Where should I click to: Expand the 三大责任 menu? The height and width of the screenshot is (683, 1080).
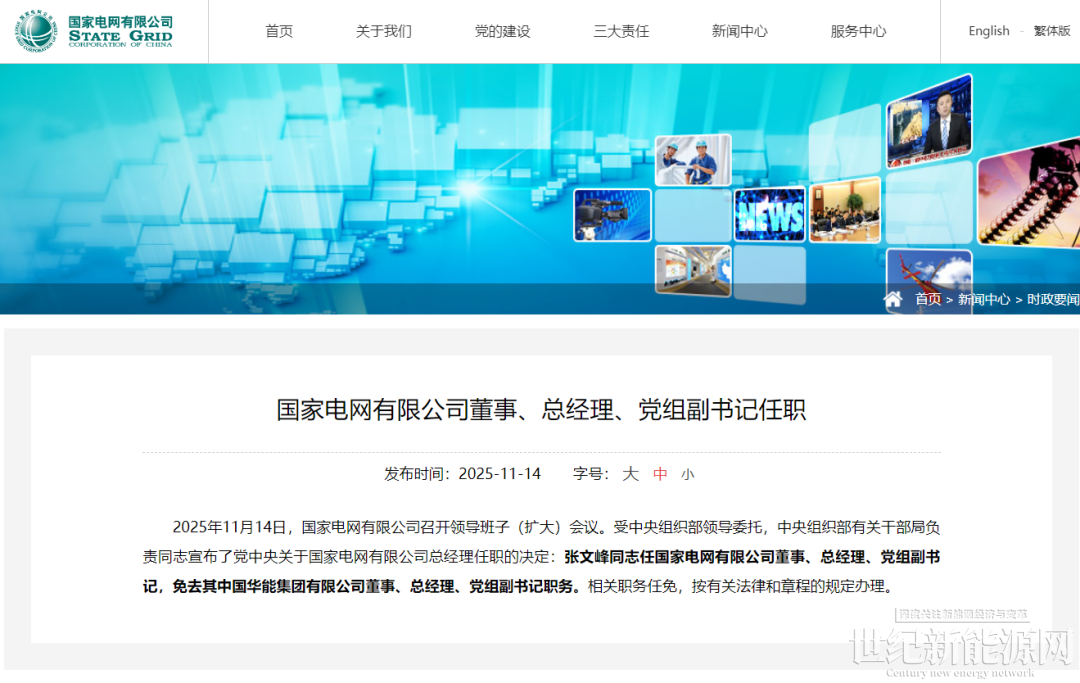(621, 31)
